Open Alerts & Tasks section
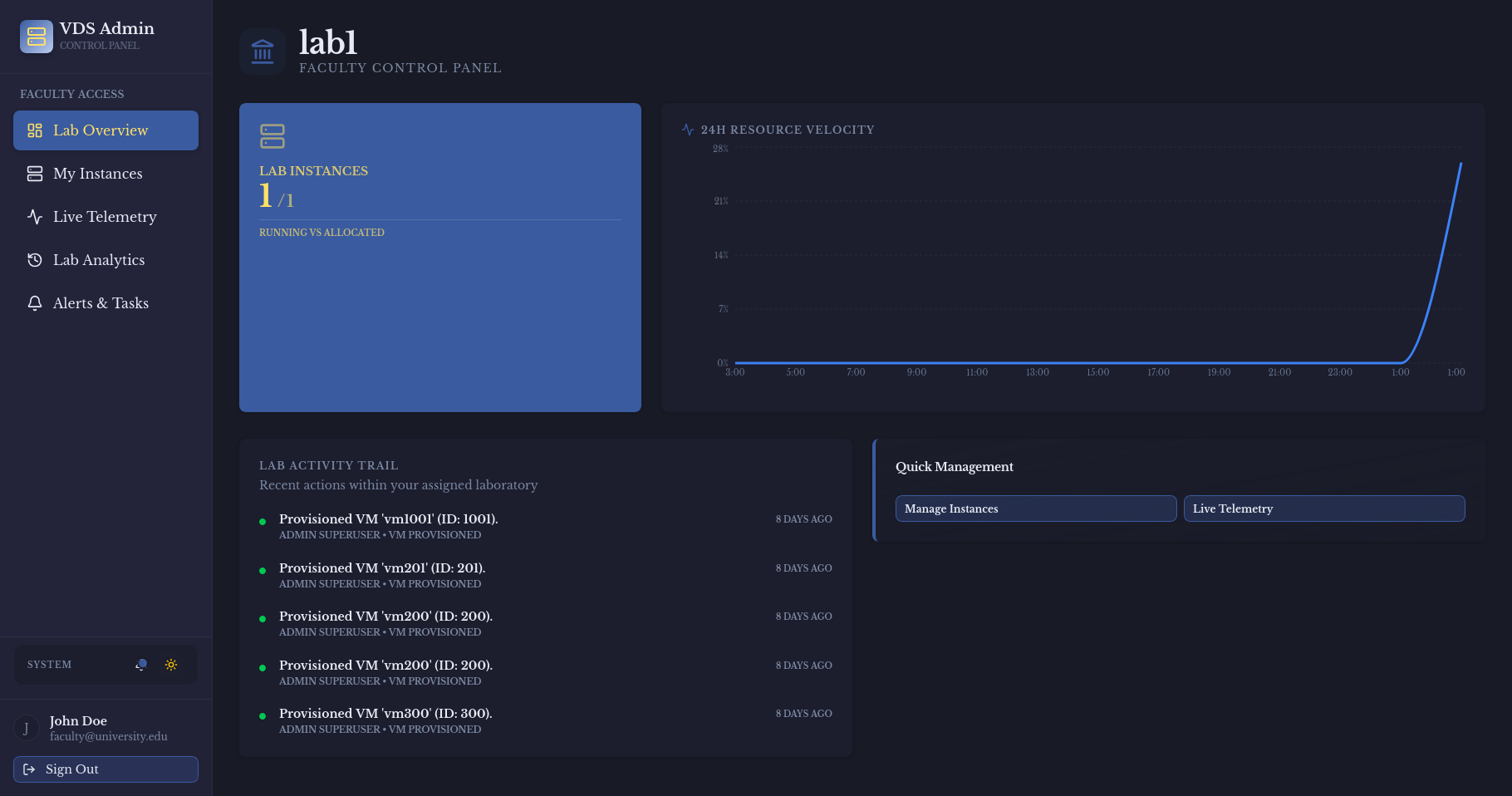Screen dimensions: 1512x796 [x=106, y=303]
